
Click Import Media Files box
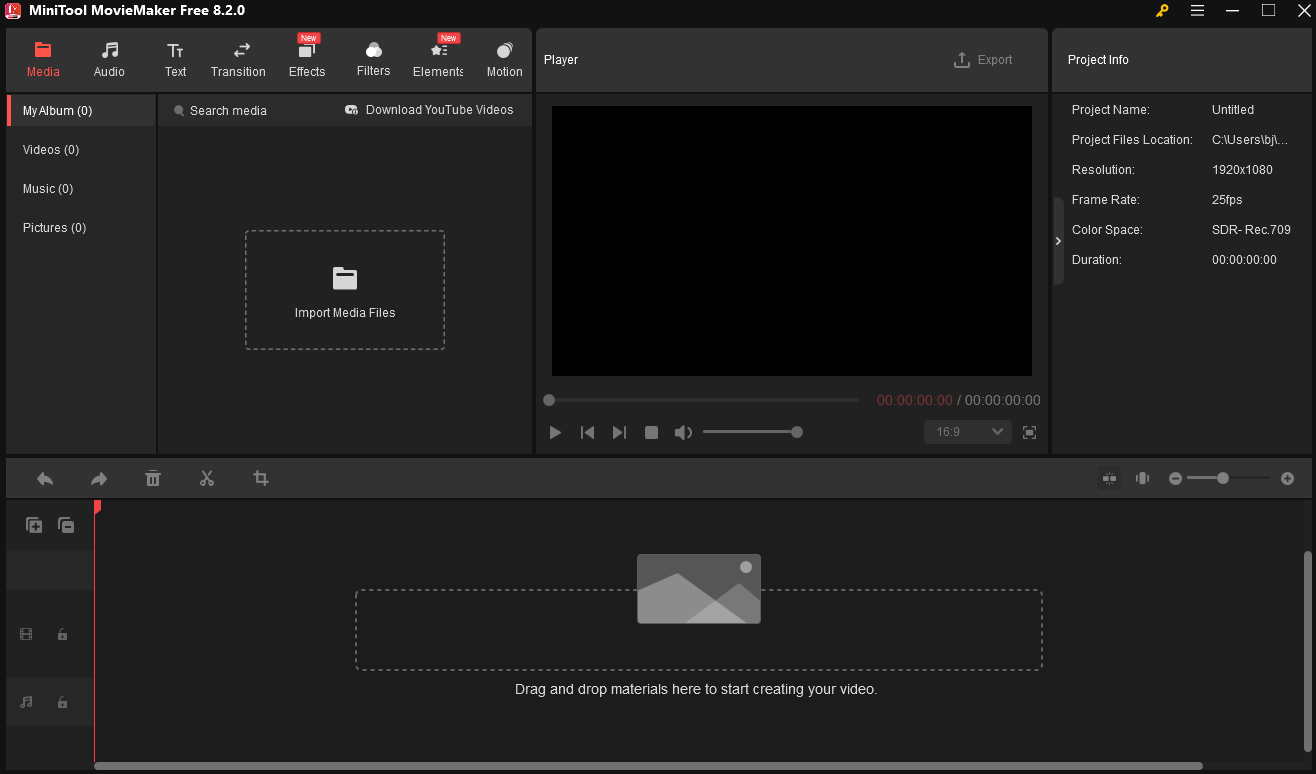point(345,290)
